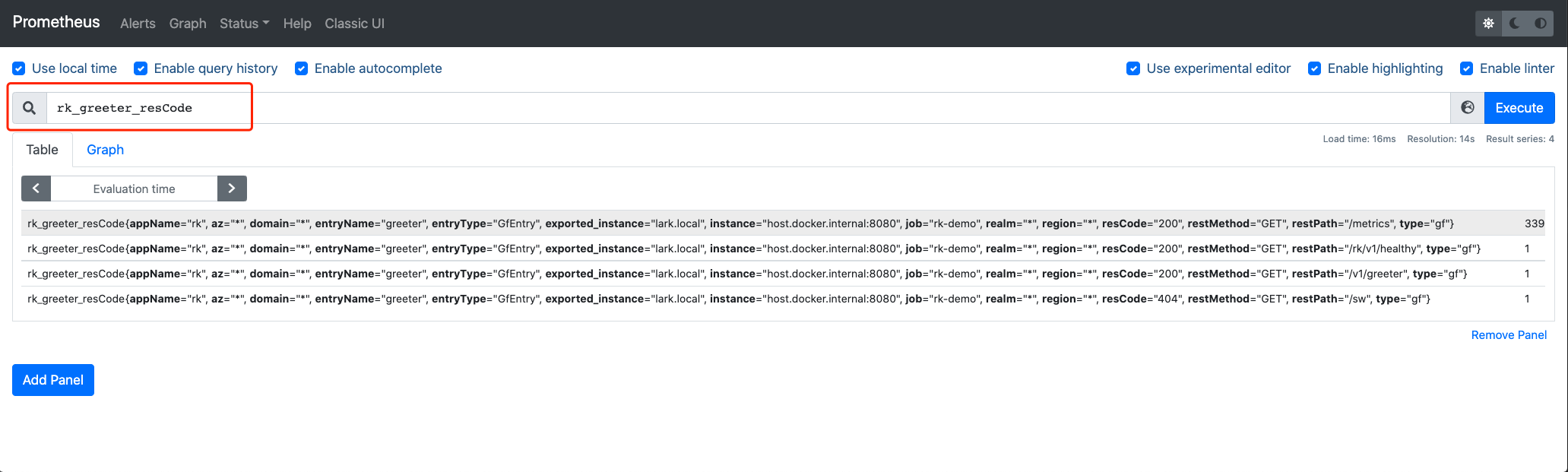Viewport: 1568px width, 472px height.
Task: Disable Enable query history checkbox
Action: [141, 68]
